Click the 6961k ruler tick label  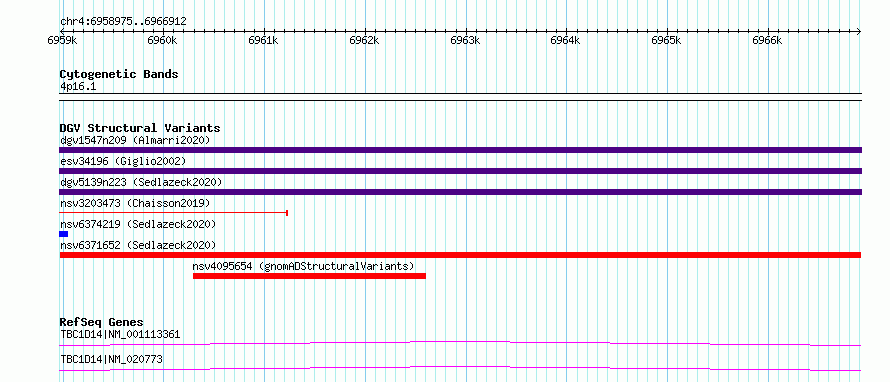(x=263, y=40)
